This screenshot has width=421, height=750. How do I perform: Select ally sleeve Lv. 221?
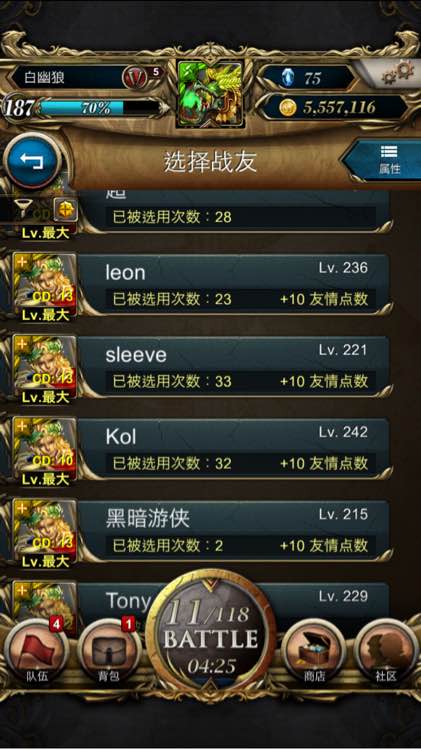[233, 367]
